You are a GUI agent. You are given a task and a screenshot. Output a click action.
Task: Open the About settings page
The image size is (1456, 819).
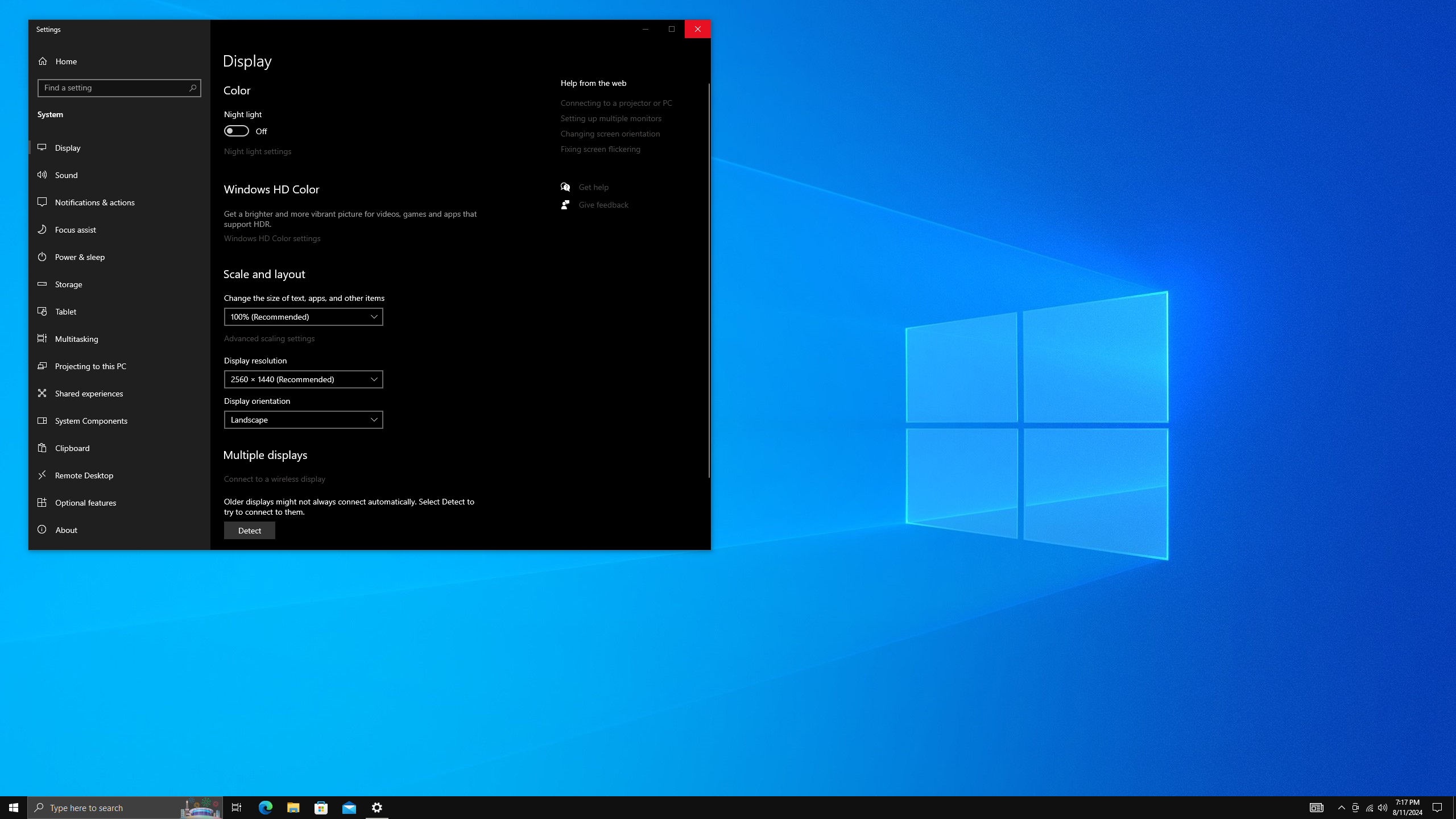point(66,530)
